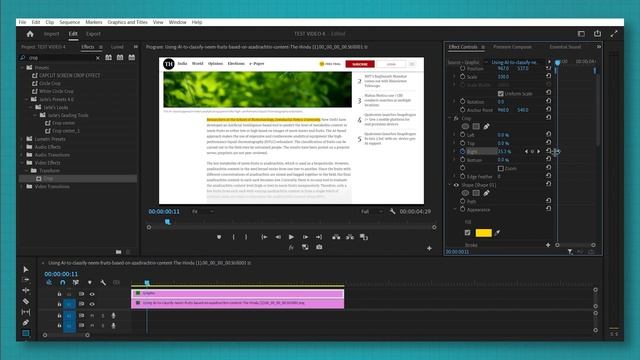Open the zoom level Fit dropdown

point(202,211)
